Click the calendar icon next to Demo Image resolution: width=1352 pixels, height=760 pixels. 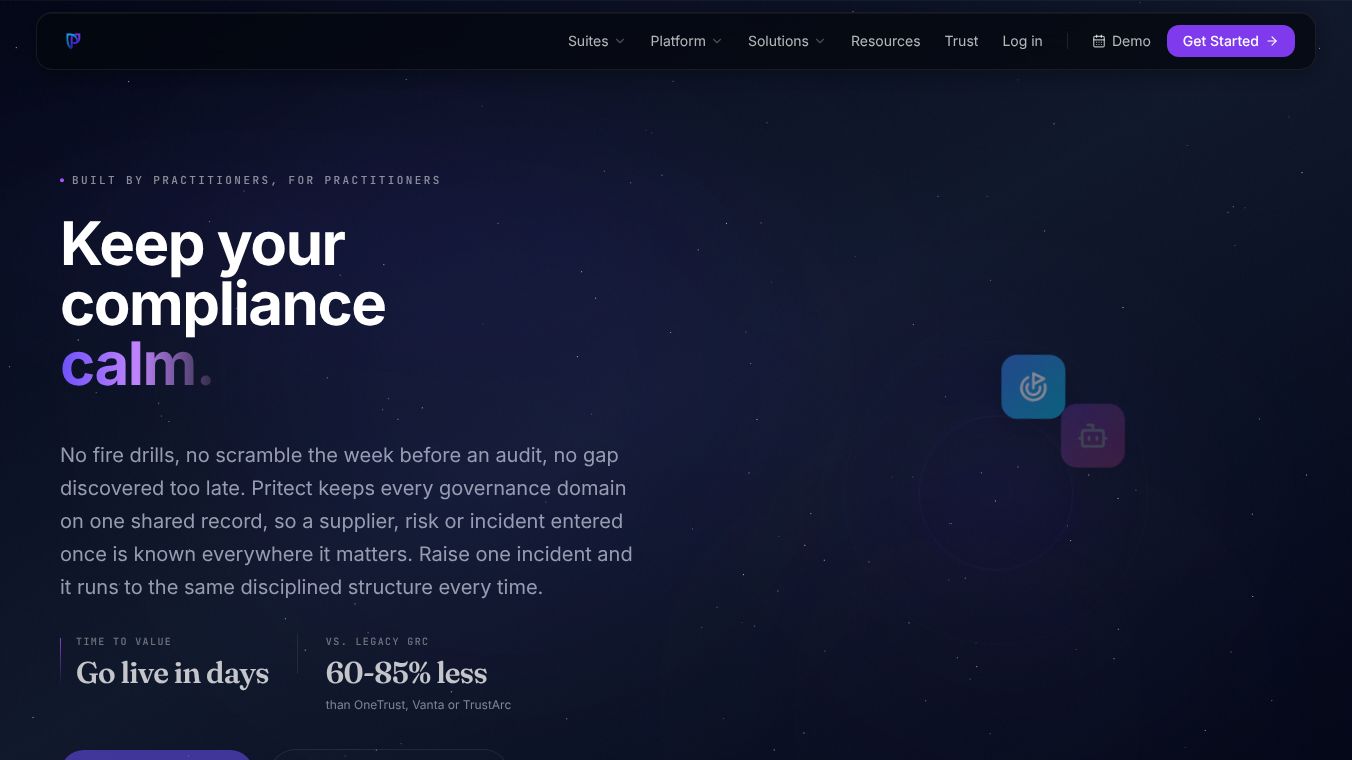(1099, 41)
